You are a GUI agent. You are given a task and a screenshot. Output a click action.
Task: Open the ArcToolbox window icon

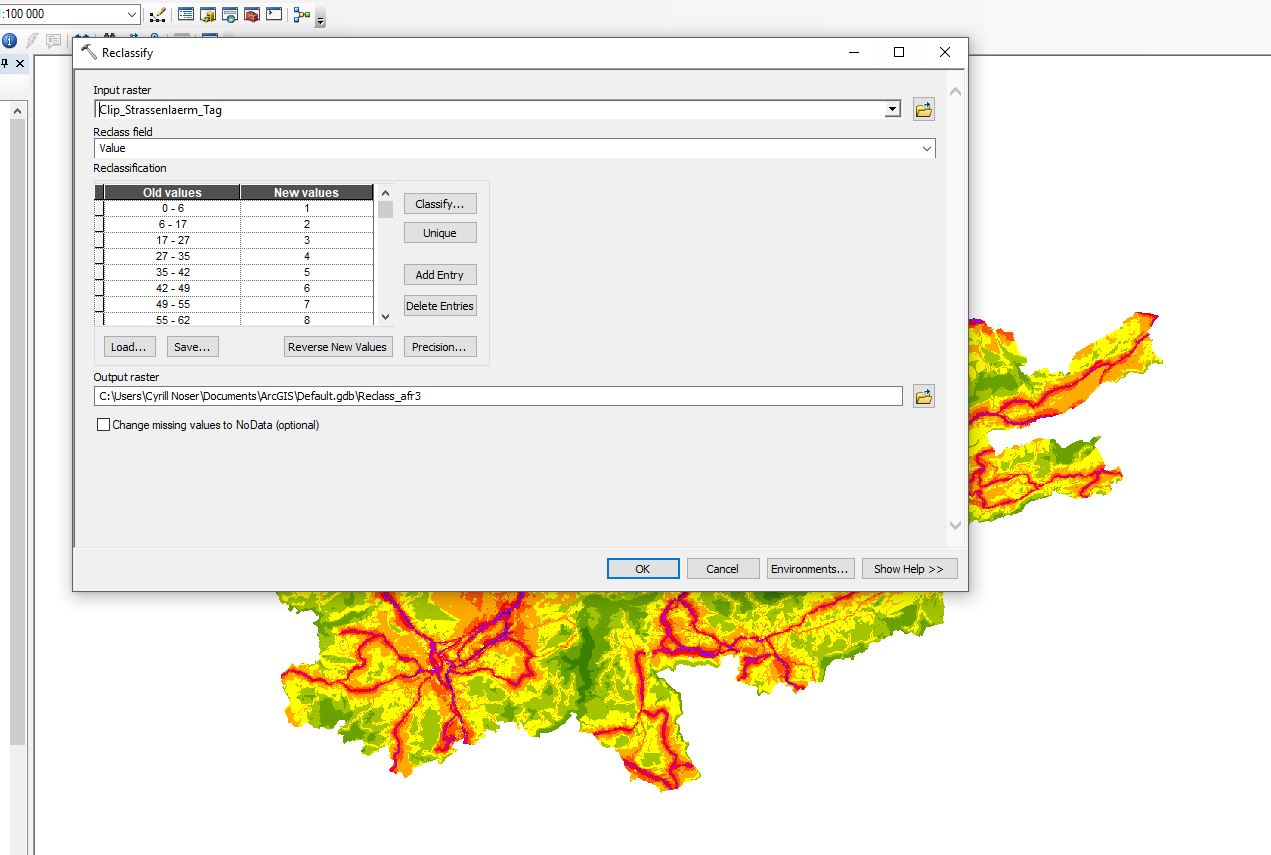pos(252,15)
